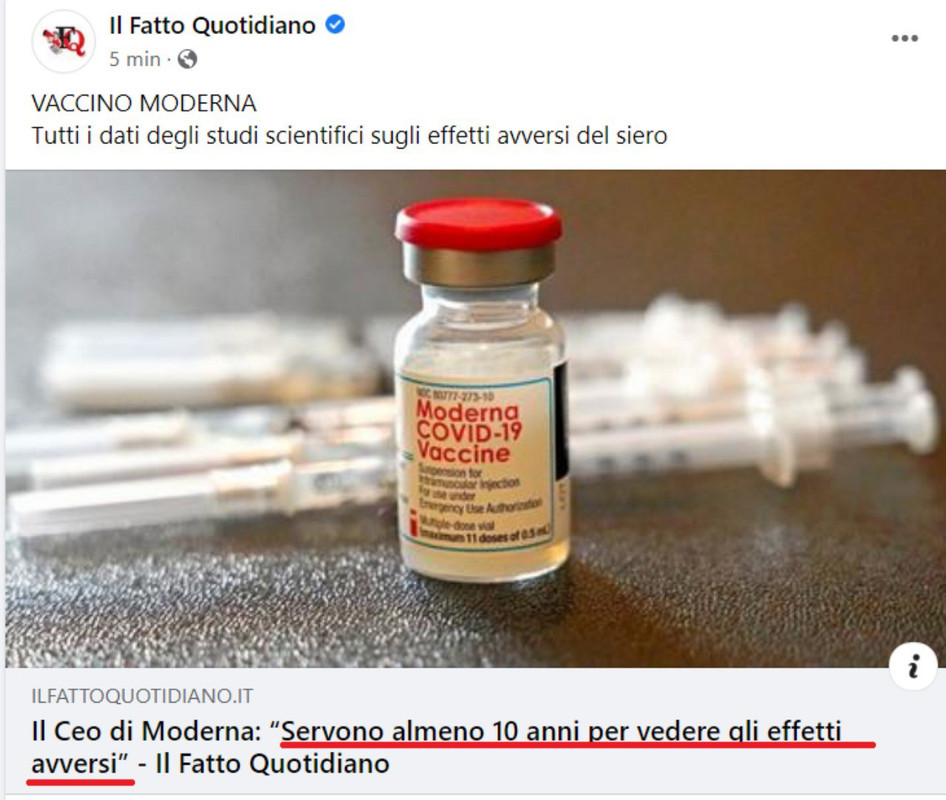Click the blurred syringes left of vial

point(199,422)
